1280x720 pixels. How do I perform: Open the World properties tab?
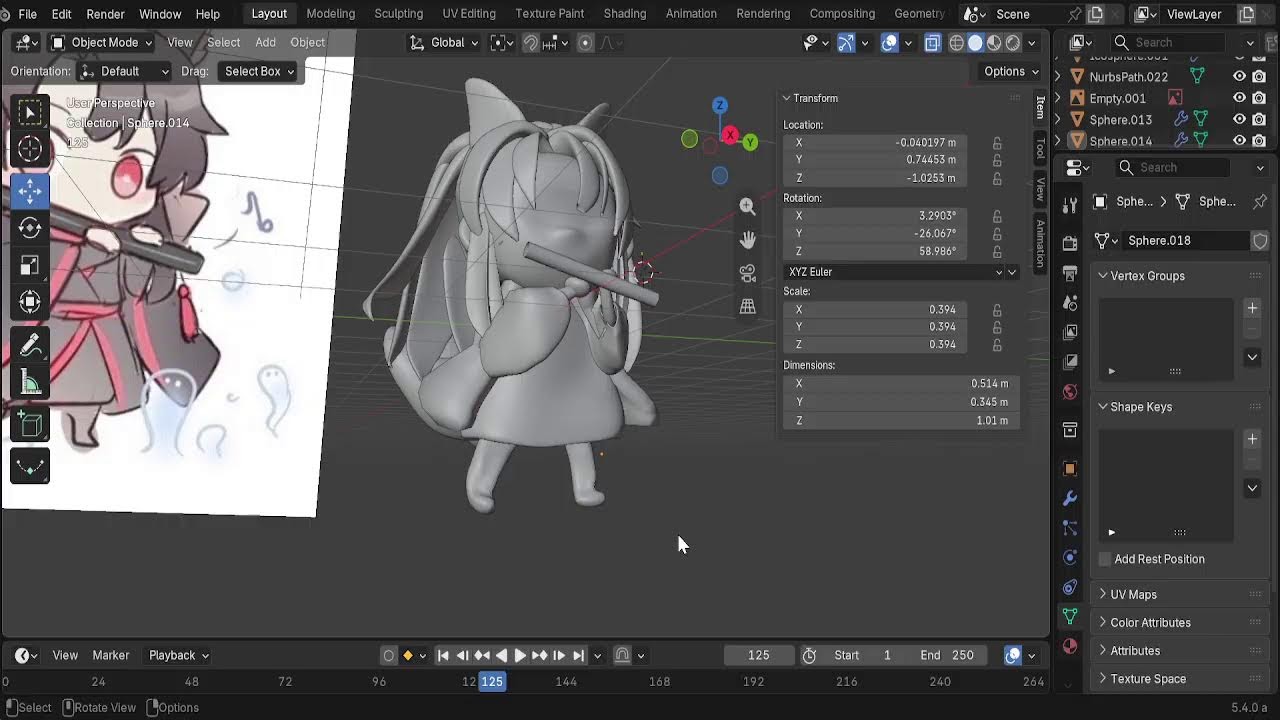[x=1070, y=391]
